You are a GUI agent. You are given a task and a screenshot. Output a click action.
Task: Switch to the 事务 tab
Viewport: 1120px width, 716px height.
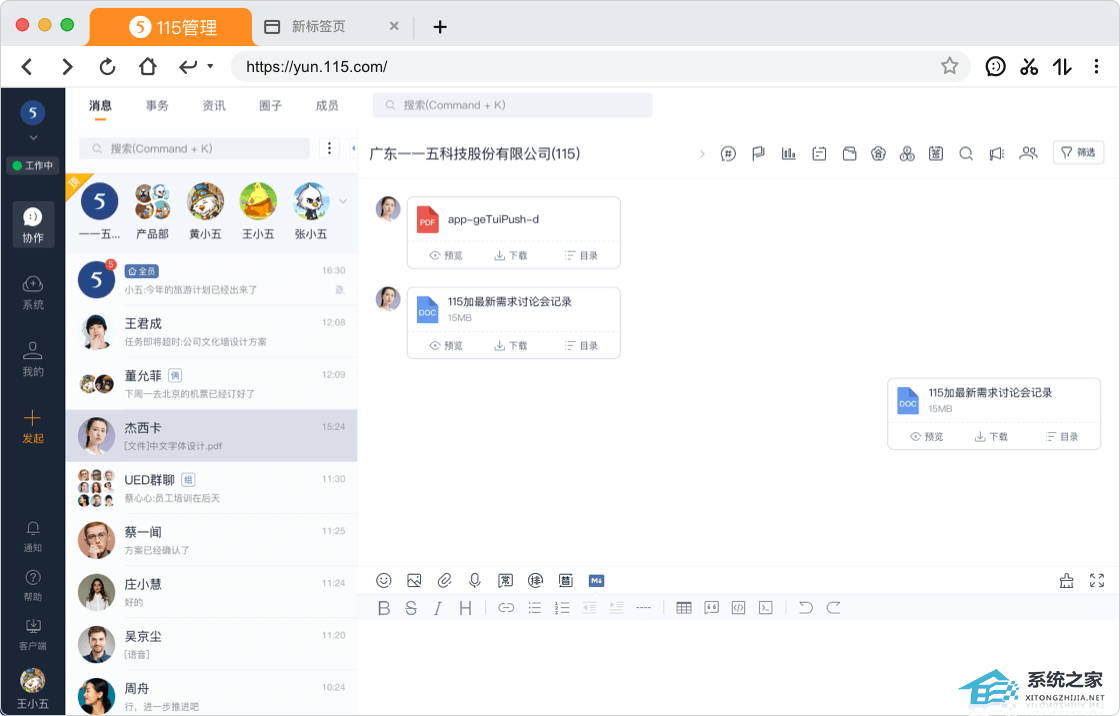pyautogui.click(x=157, y=106)
